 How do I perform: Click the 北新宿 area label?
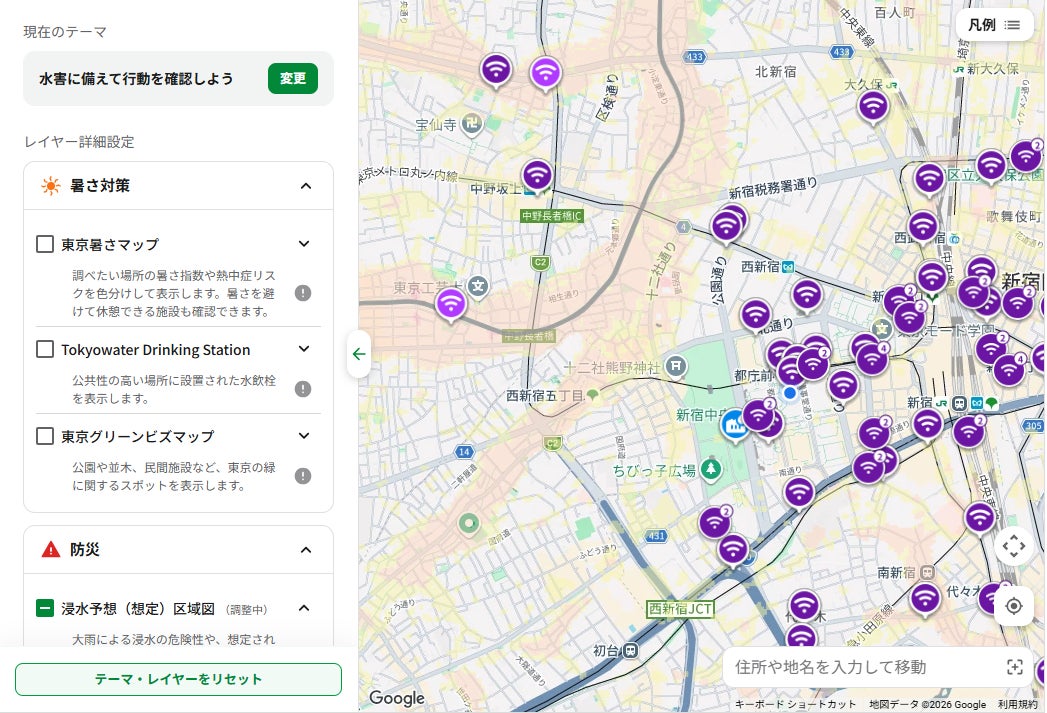(x=775, y=71)
